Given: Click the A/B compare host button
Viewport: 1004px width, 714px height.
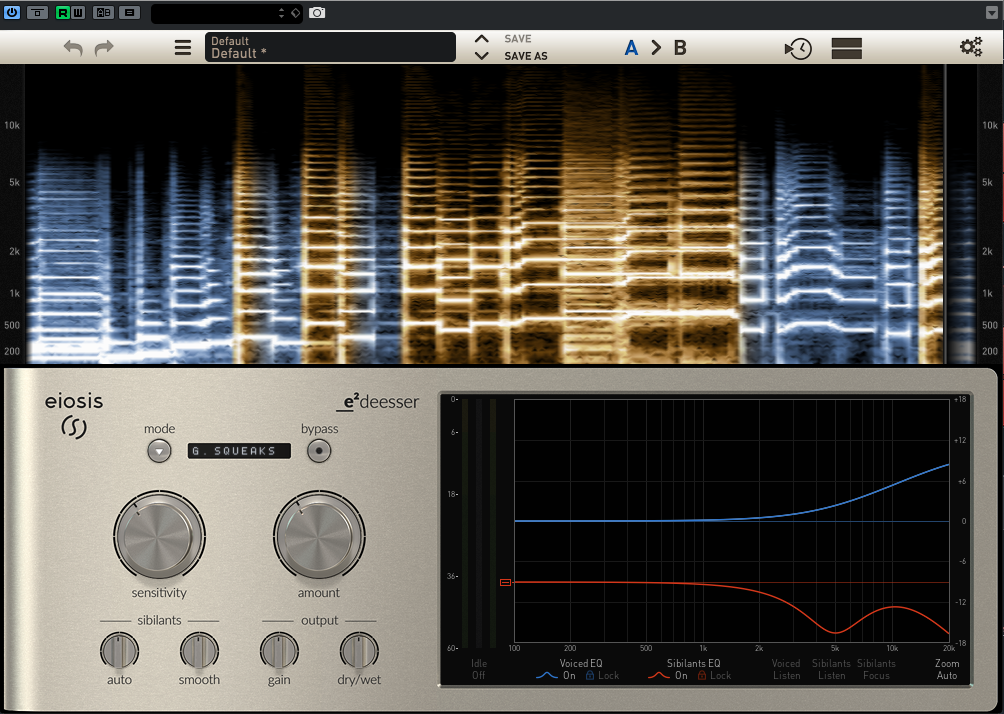Looking at the screenshot, I should tap(103, 12).
